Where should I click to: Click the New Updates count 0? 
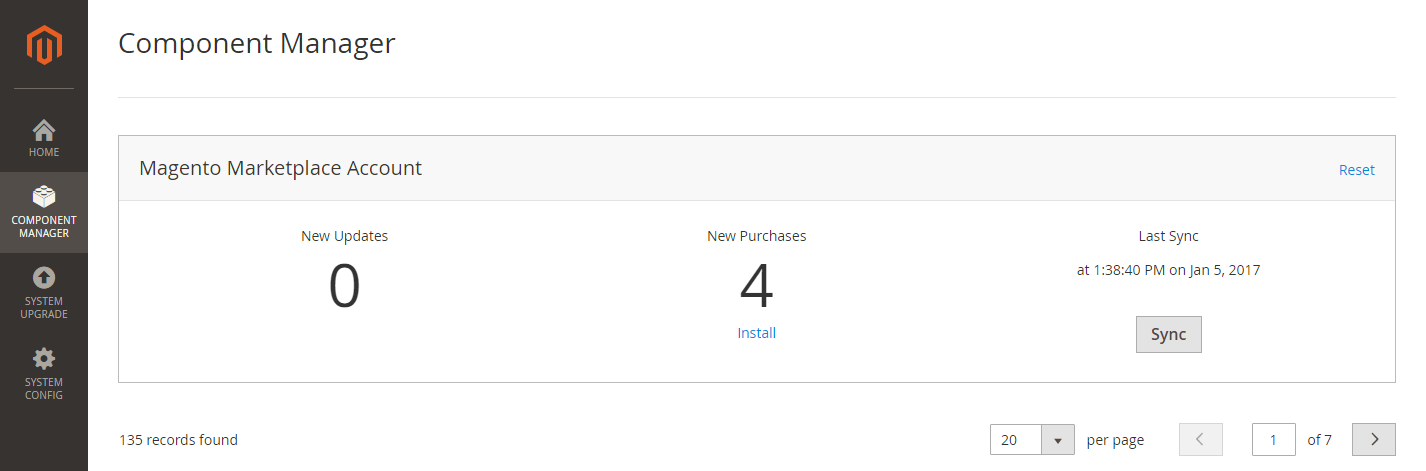344,287
